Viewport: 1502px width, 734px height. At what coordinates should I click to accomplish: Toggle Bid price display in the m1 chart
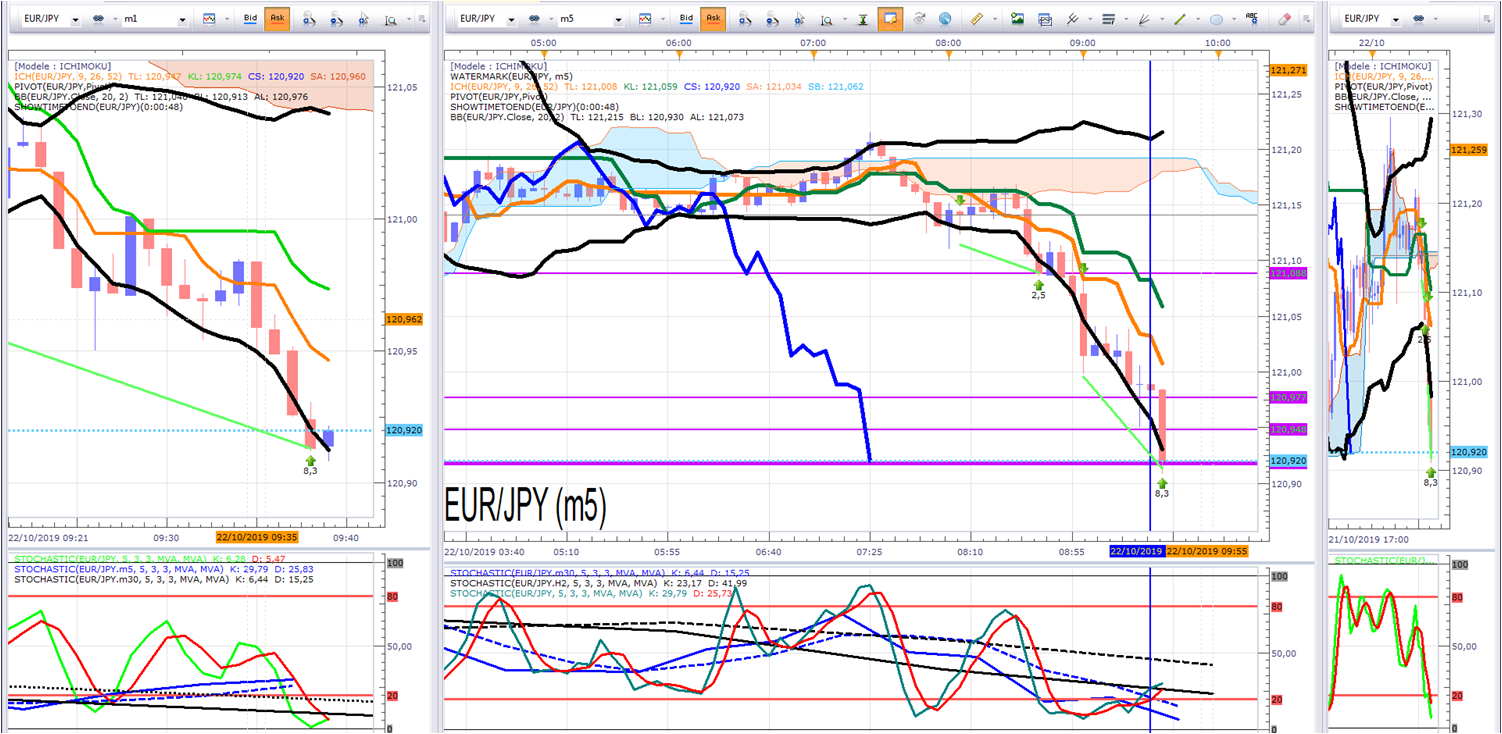click(251, 18)
